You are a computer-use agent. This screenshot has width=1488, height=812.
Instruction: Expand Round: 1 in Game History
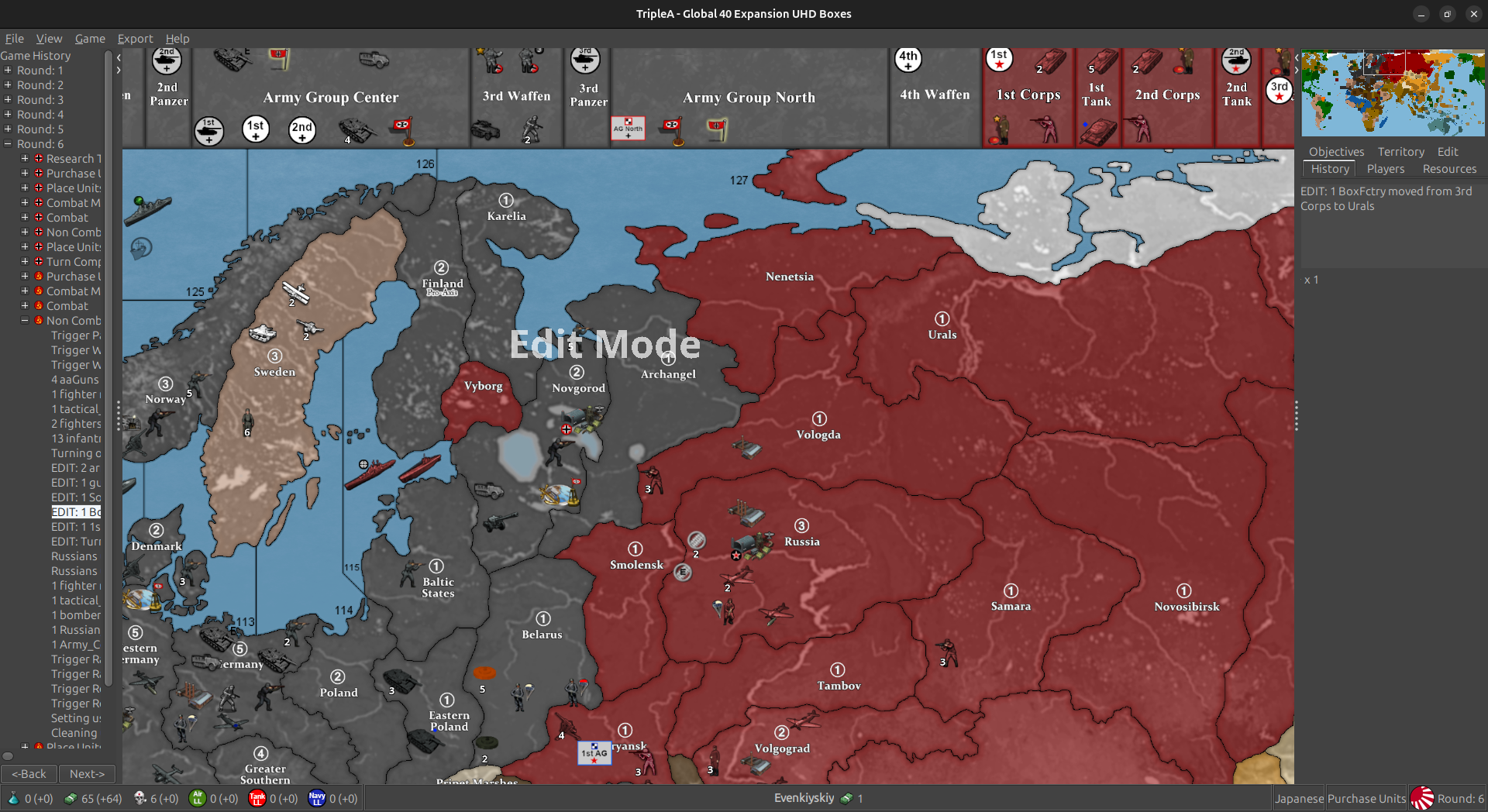[x=8, y=71]
